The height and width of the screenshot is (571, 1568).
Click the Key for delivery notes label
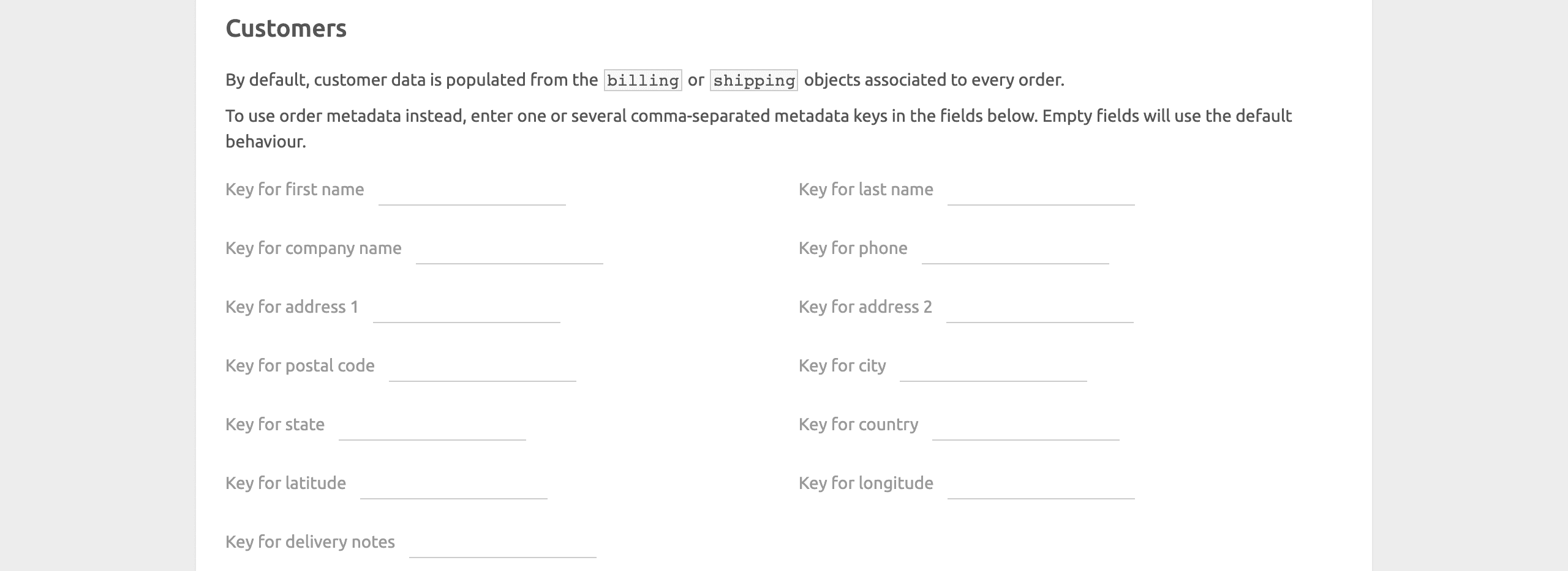point(310,542)
